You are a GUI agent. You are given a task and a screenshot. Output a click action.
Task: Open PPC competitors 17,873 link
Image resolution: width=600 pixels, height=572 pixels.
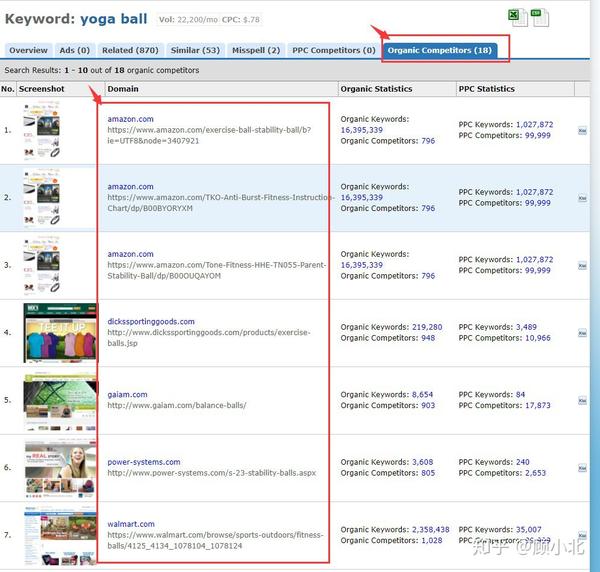(x=538, y=405)
